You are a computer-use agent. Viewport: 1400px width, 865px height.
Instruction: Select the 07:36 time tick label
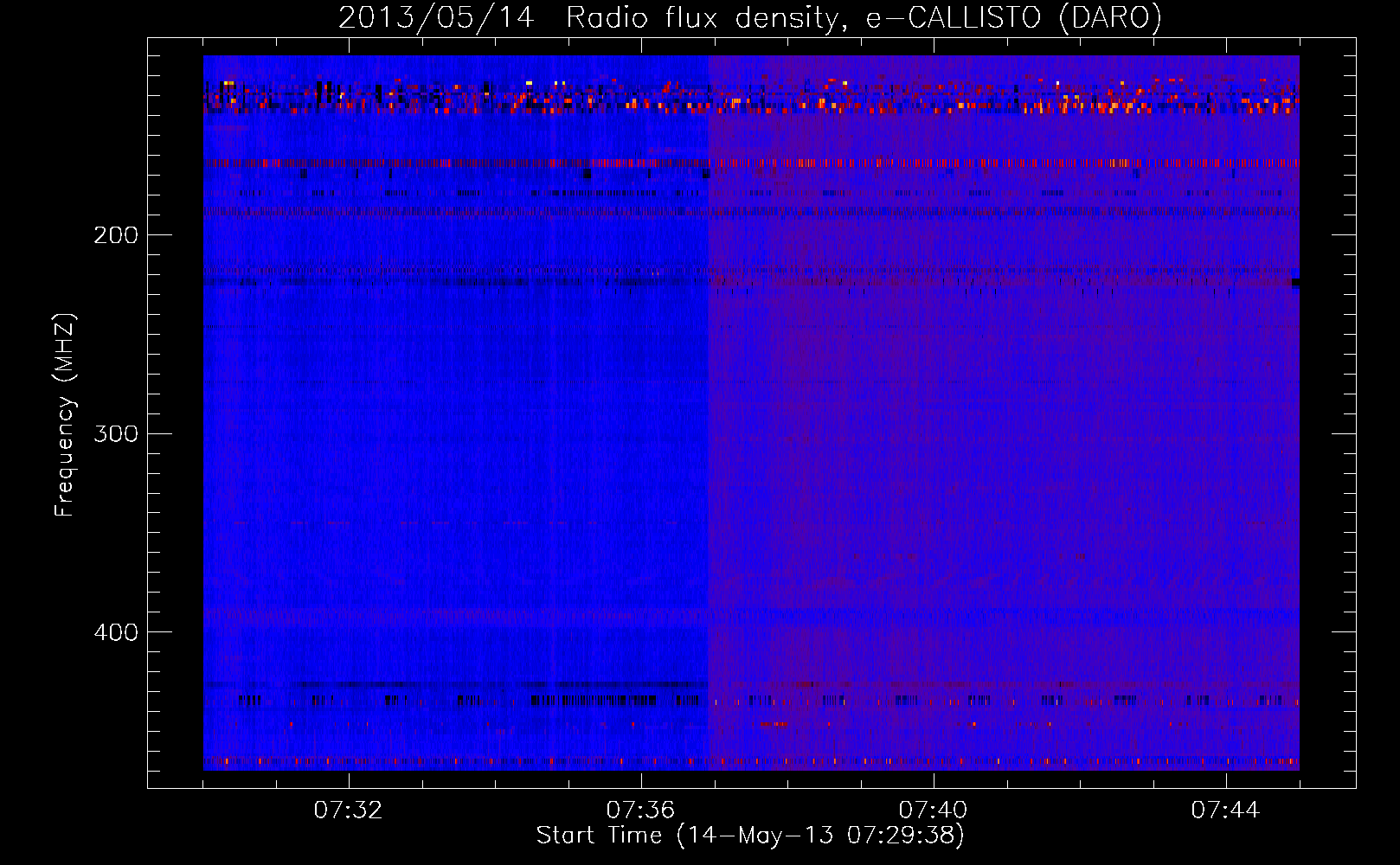pyautogui.click(x=641, y=810)
